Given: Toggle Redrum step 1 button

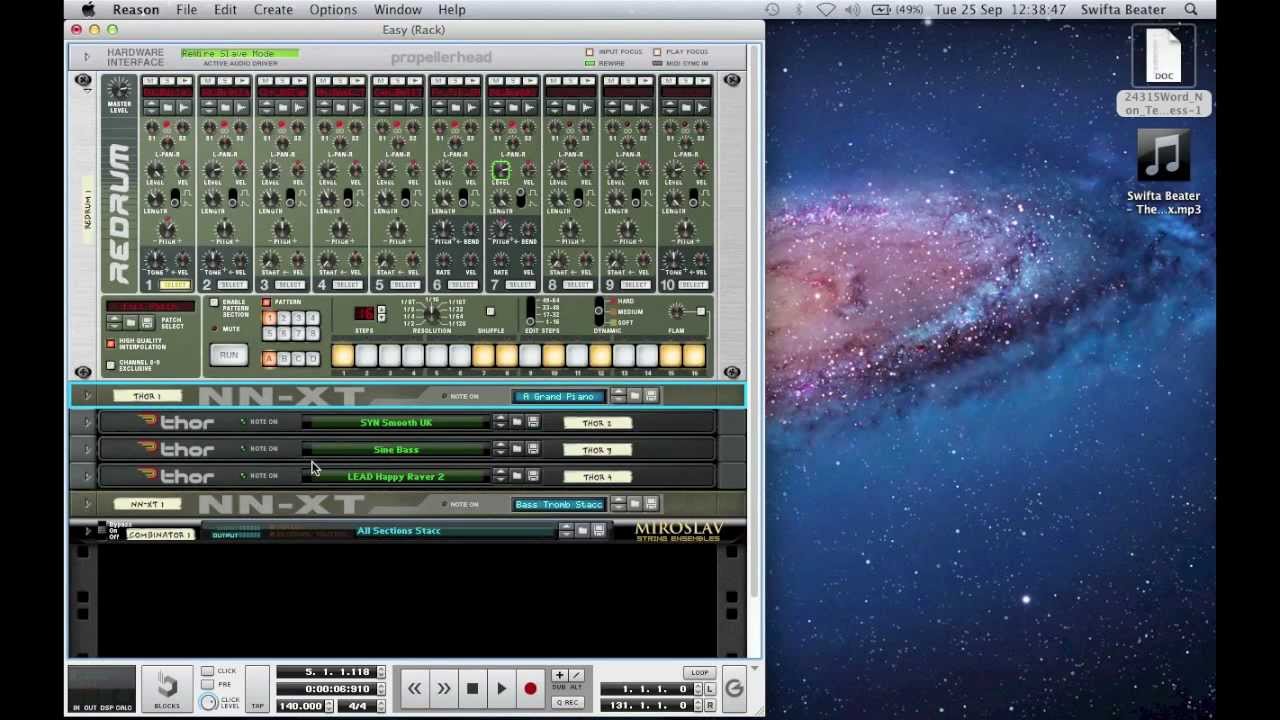Looking at the screenshot, I should click(342, 355).
